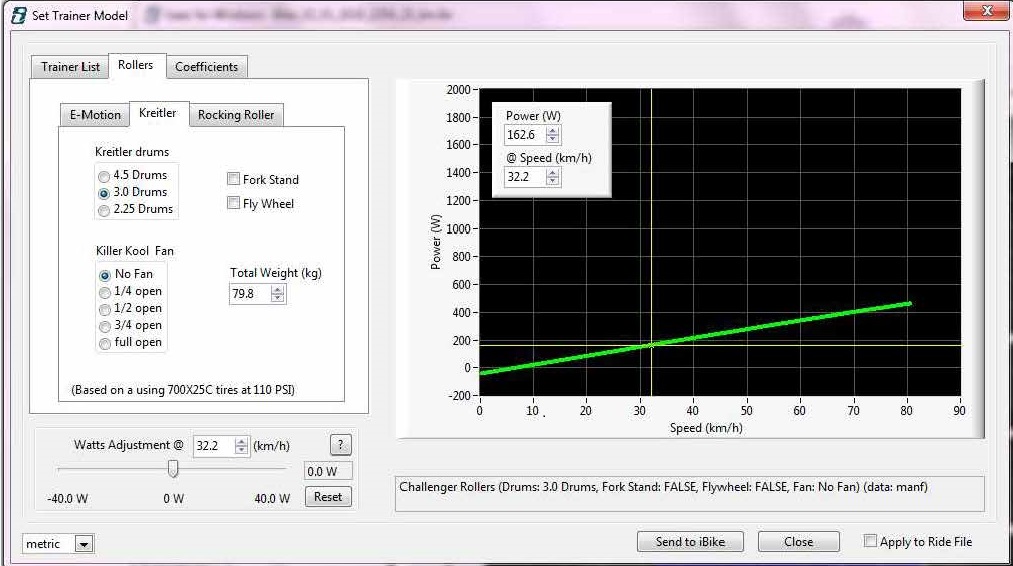1013x566 pixels.
Task: Click the Watts Adjustment slider handle
Action: click(x=173, y=468)
